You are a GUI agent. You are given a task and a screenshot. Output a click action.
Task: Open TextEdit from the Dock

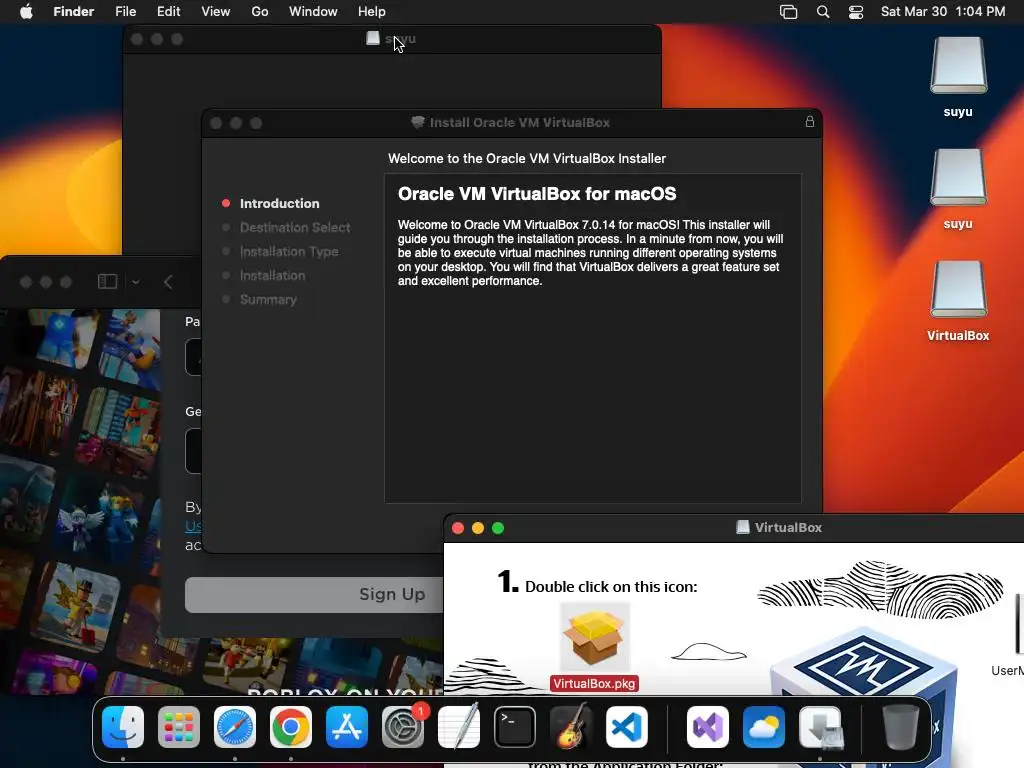458,727
